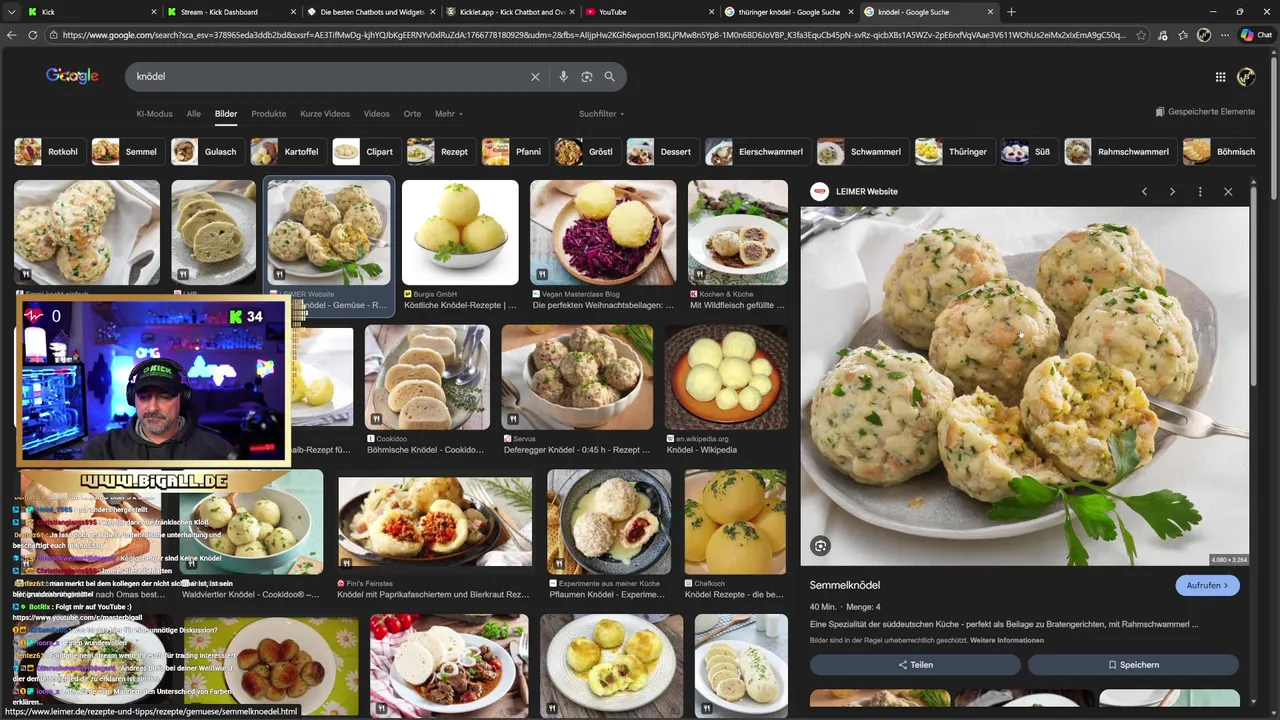This screenshot has width=1280, height=720.
Task: Bookmark this page with the star icon
Action: (1141, 35)
